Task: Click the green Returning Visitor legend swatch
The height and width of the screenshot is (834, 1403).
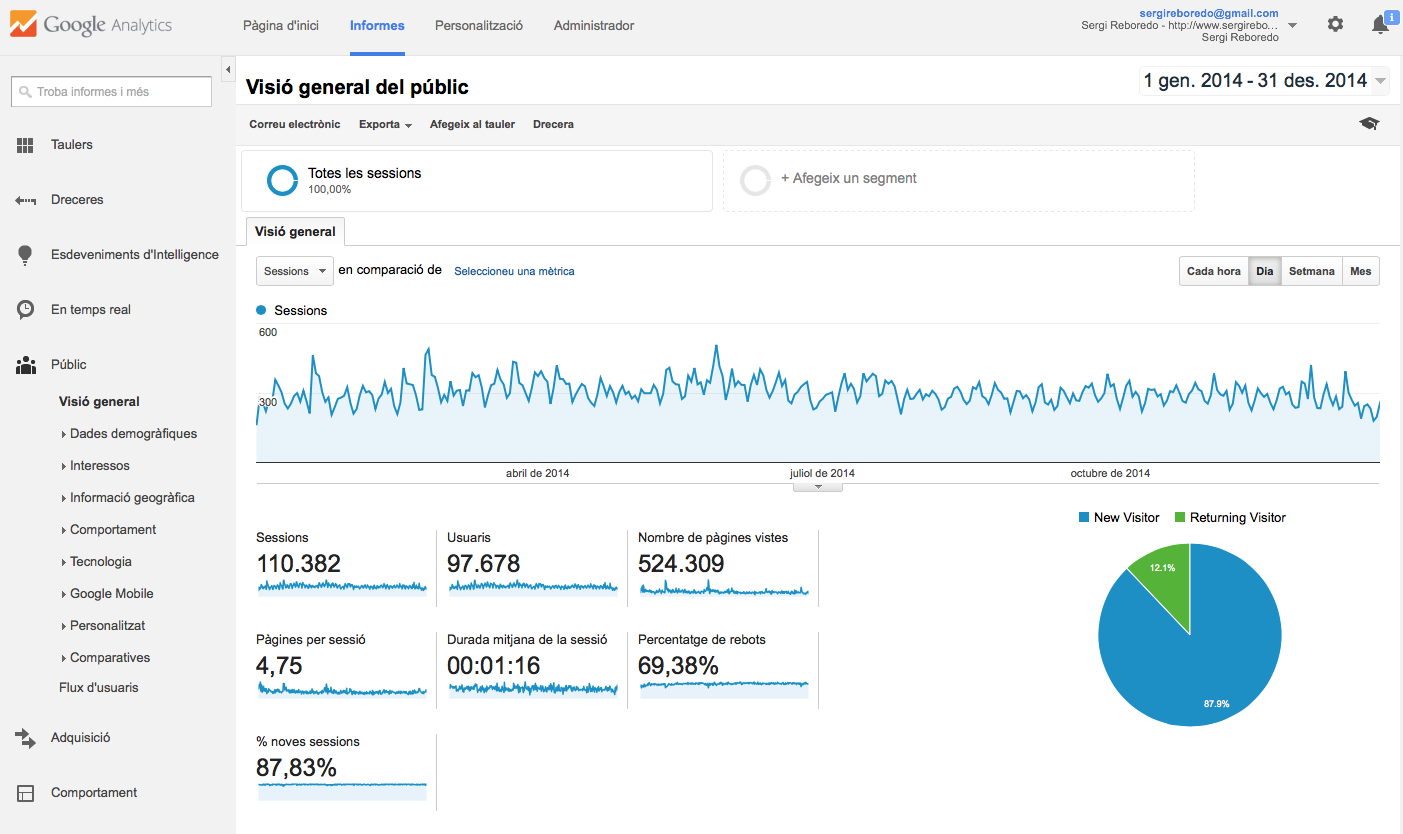Action: pyautogui.click(x=1180, y=518)
